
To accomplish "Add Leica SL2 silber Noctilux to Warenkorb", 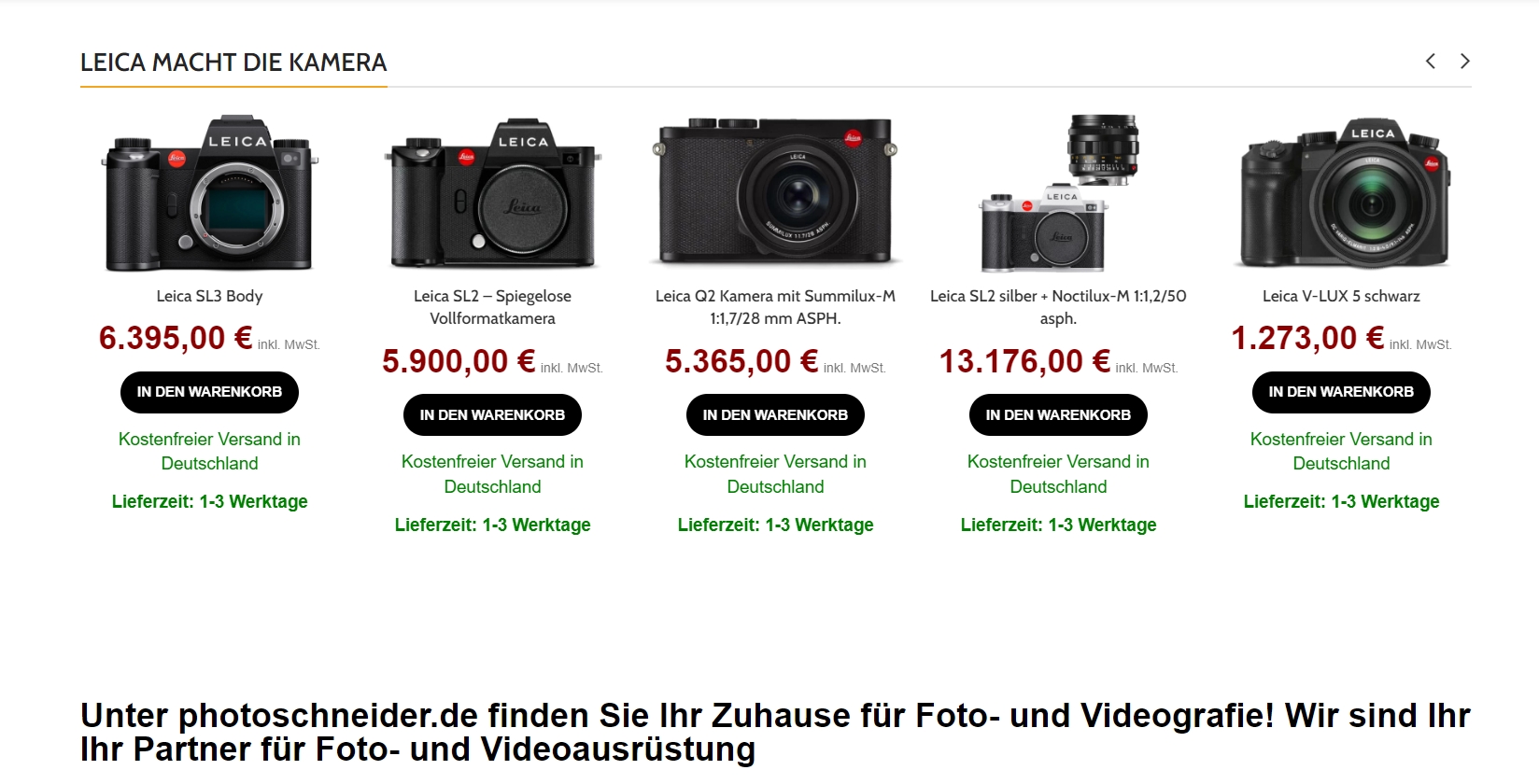I will (x=1058, y=415).
